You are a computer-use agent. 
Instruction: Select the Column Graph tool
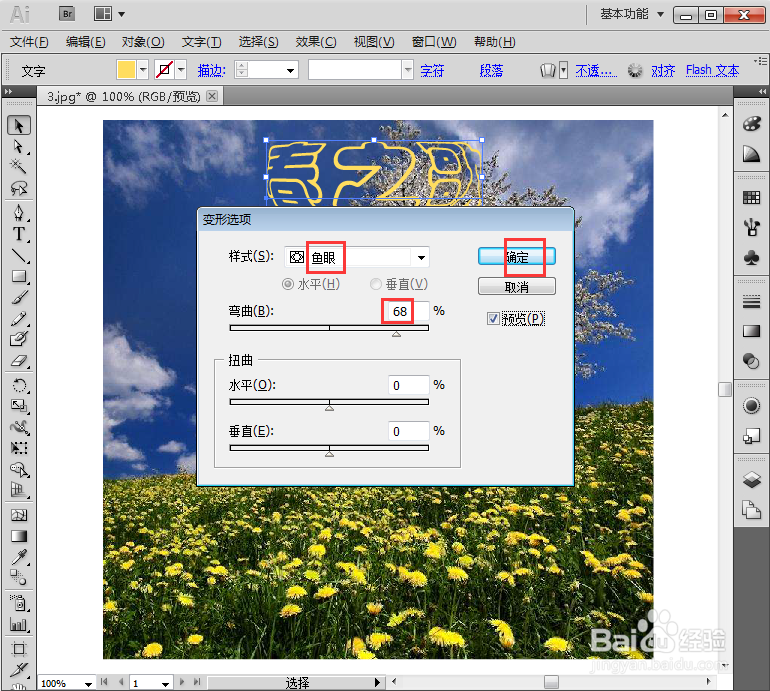click(x=19, y=624)
